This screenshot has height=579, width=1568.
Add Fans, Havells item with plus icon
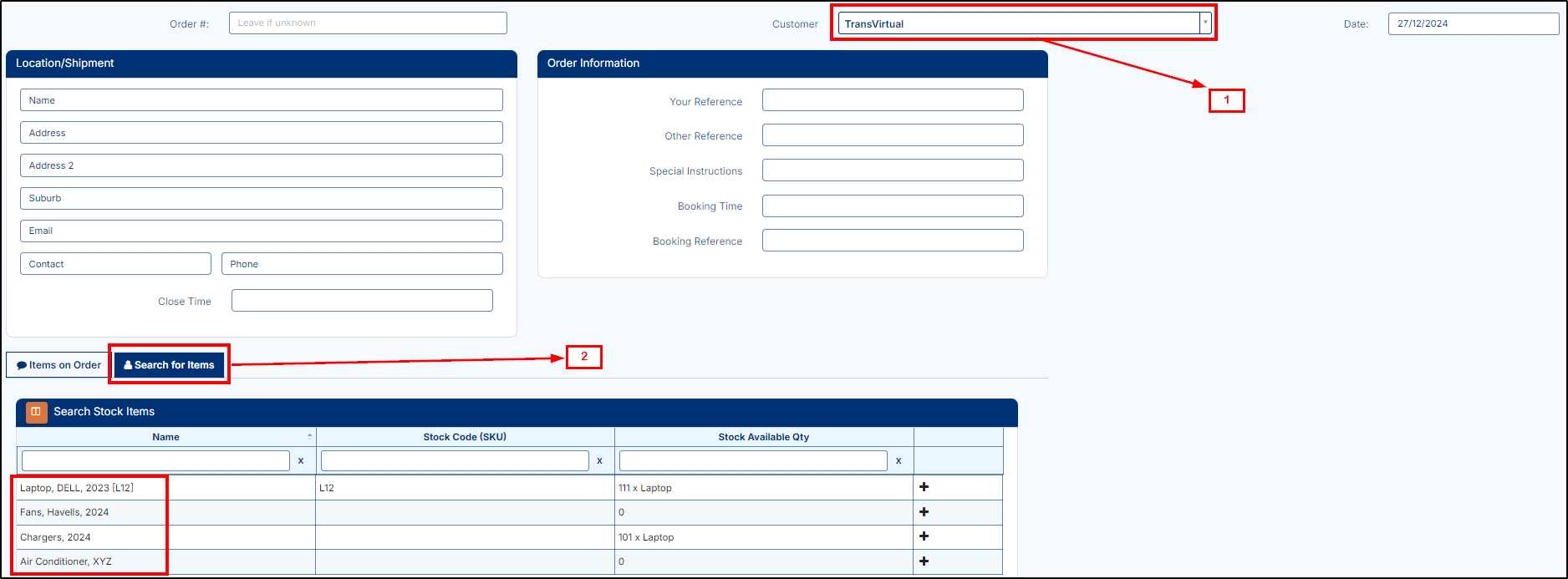click(924, 512)
